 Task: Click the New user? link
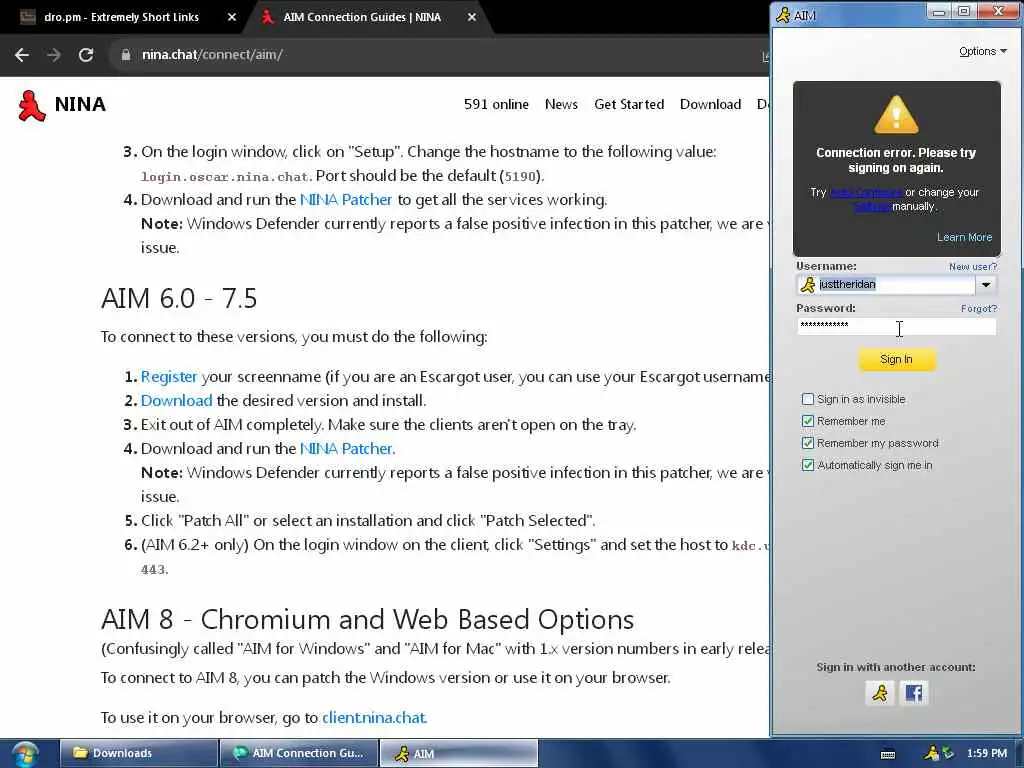pyautogui.click(x=972, y=266)
